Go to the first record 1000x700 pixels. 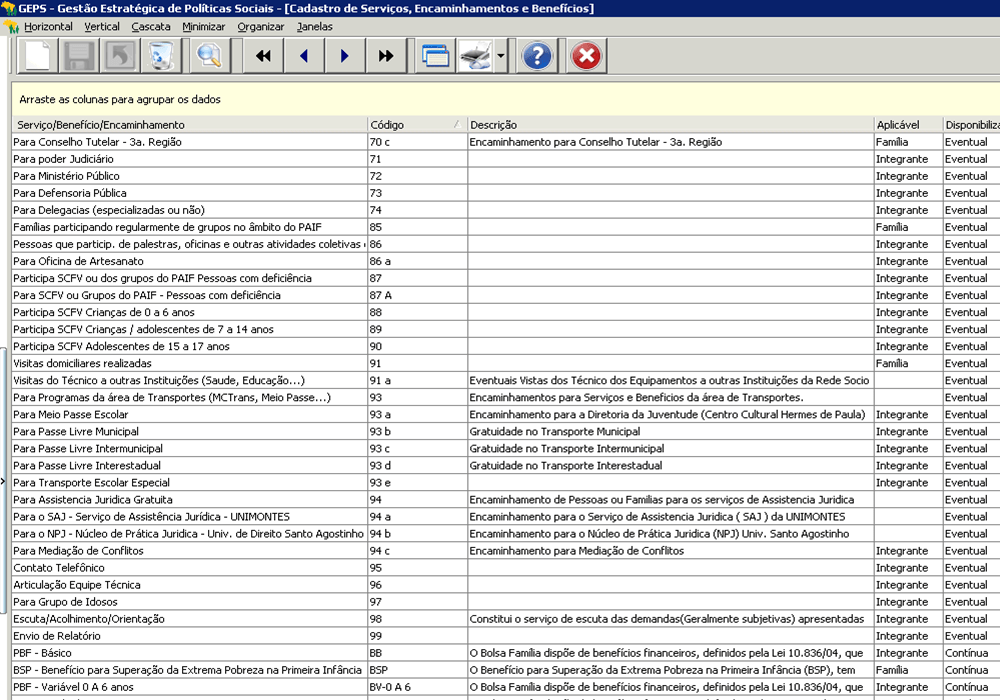tap(263, 55)
